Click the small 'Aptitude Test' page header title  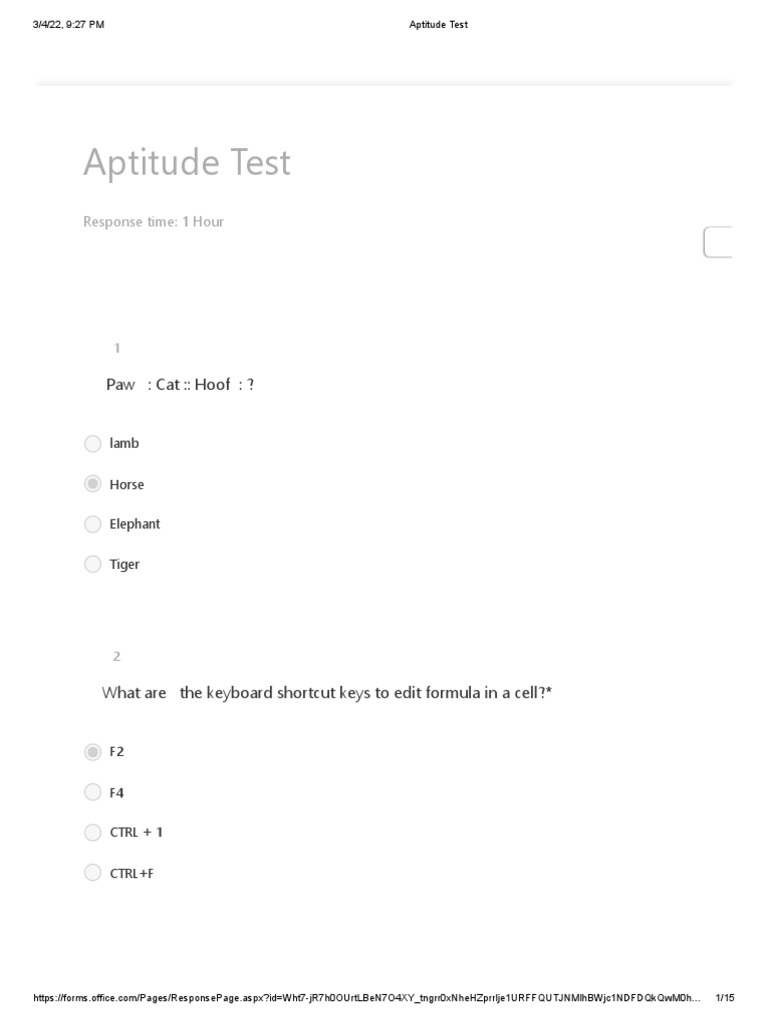(438, 25)
